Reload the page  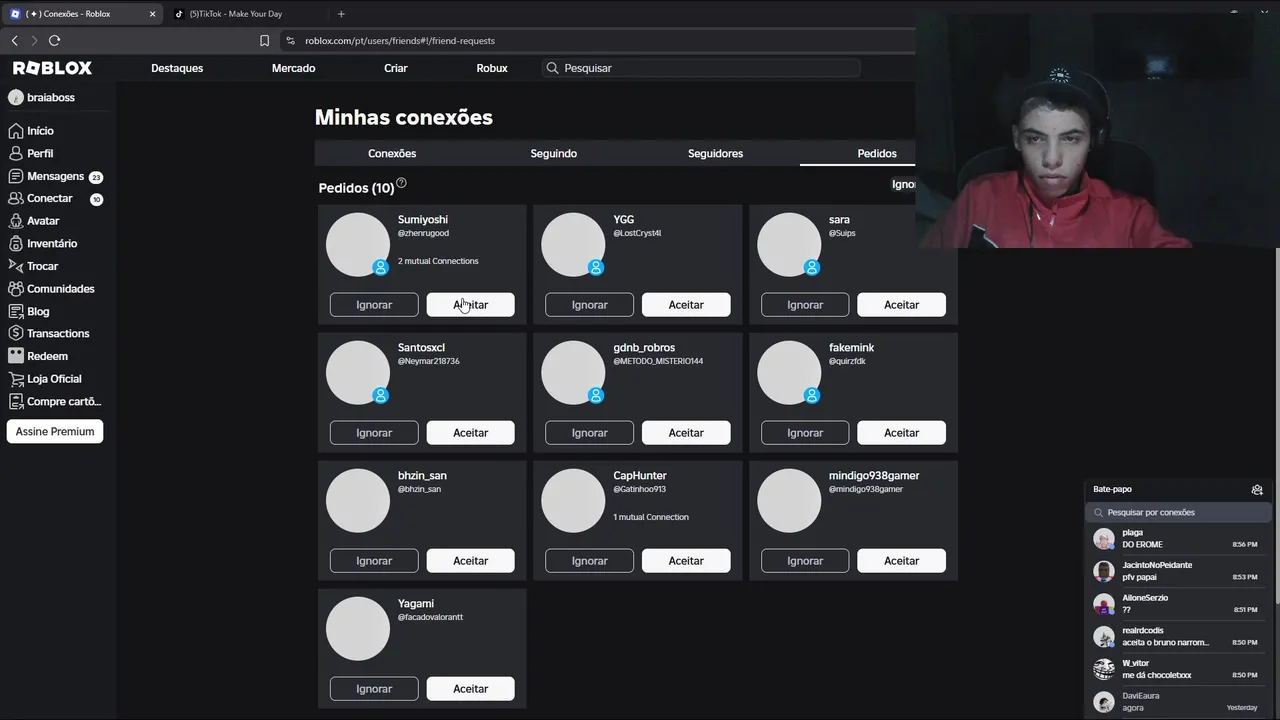coord(54,40)
